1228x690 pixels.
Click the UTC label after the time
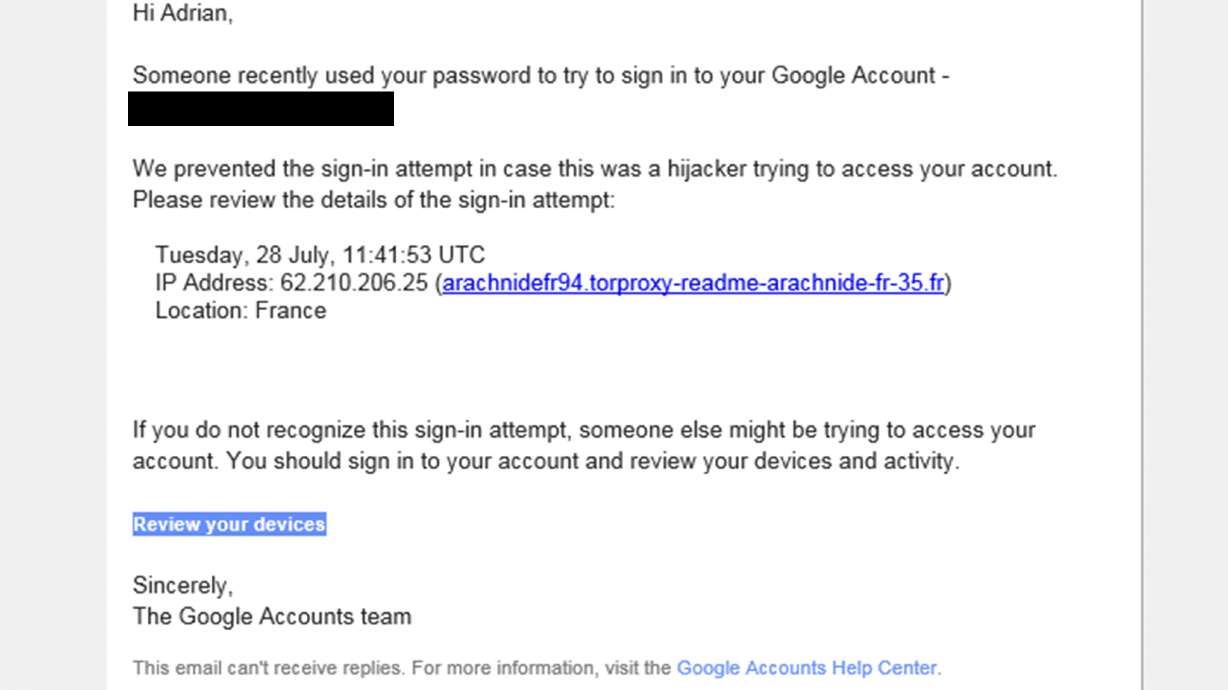tap(462, 255)
